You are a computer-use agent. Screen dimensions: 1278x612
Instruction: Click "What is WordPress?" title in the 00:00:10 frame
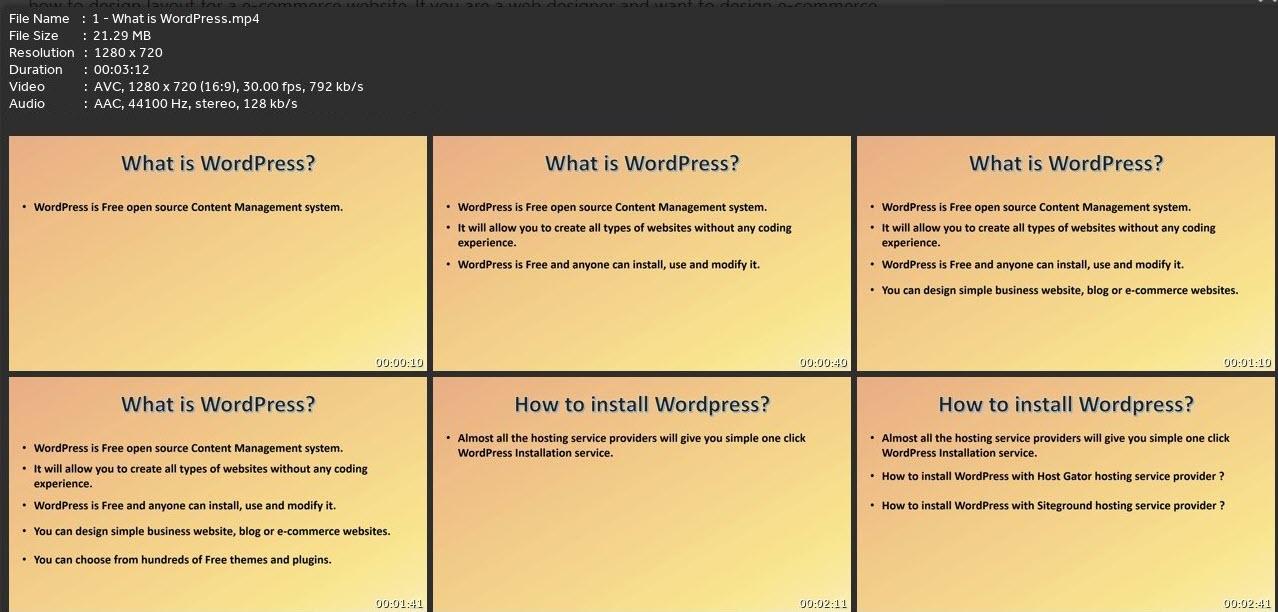218,163
